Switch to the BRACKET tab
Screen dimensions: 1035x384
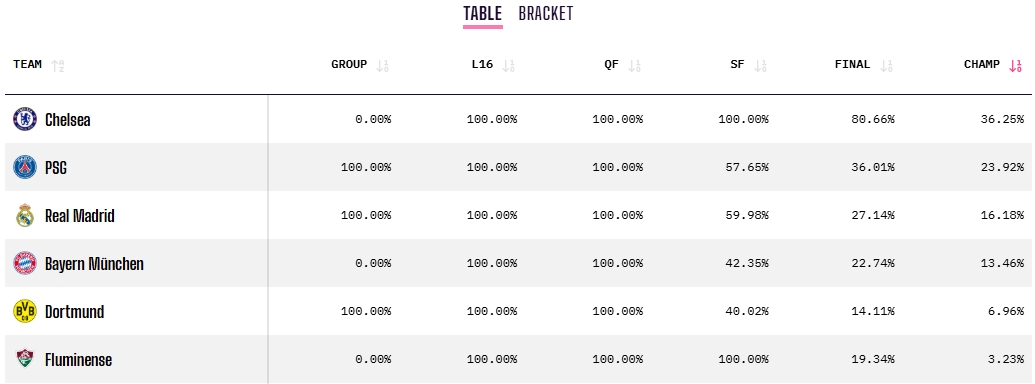546,13
